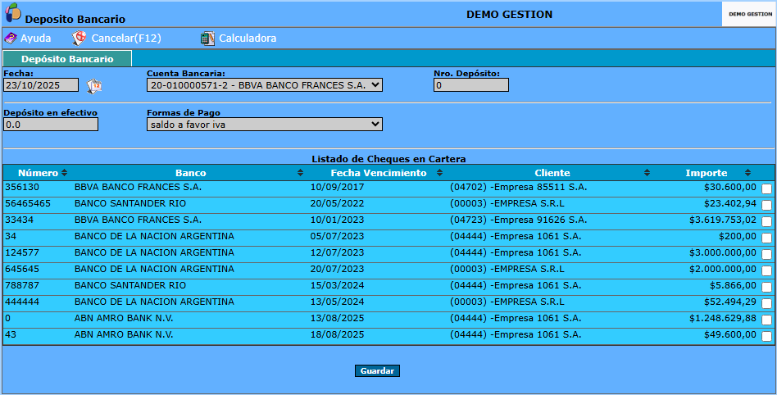Sort the table by Cliente arrows

[x=647, y=173]
